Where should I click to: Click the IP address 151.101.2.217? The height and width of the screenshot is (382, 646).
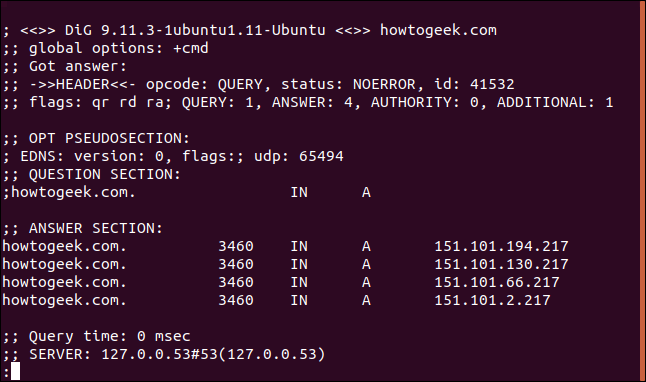coord(492,300)
